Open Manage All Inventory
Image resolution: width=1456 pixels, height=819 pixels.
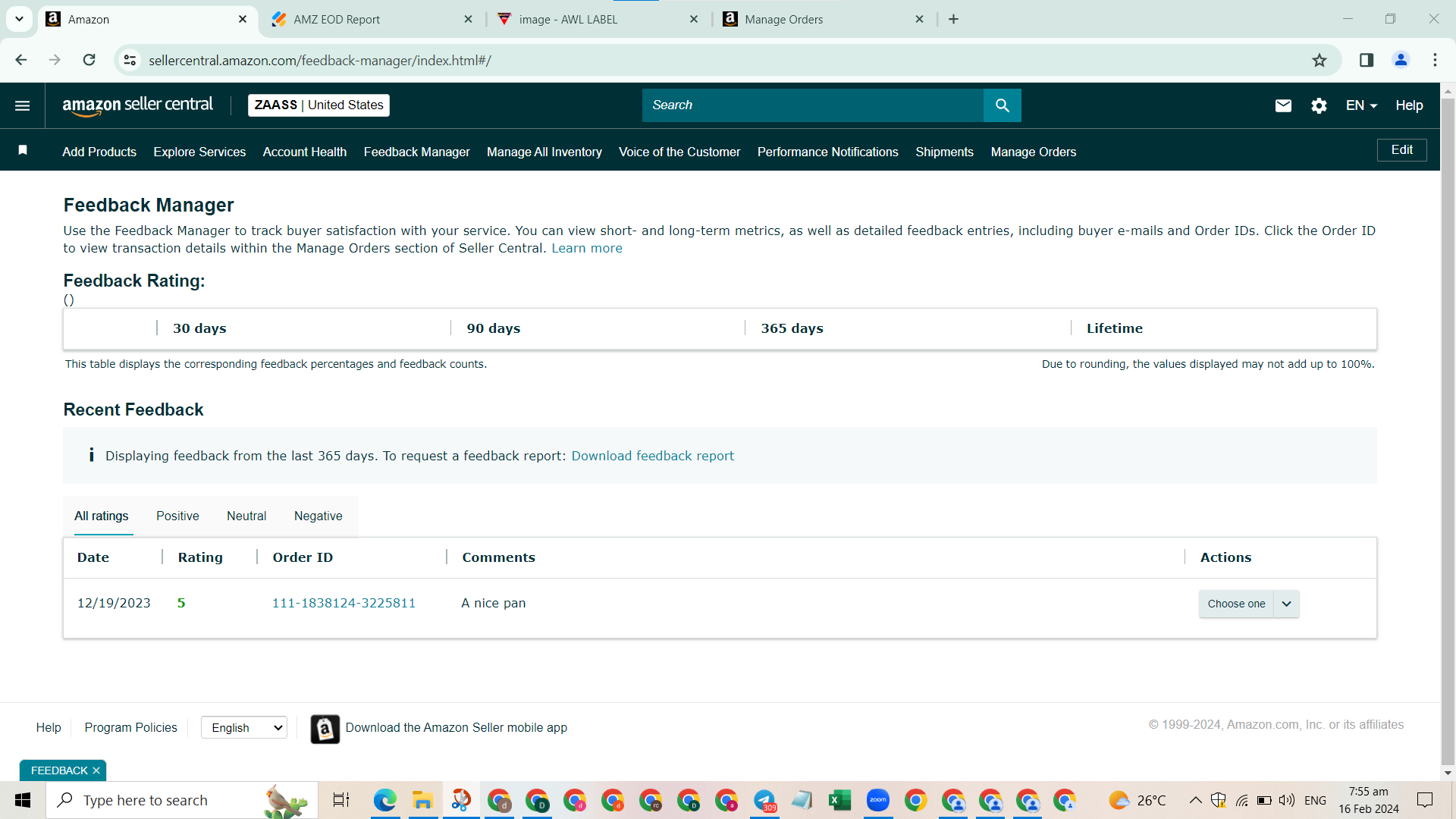[x=544, y=152]
